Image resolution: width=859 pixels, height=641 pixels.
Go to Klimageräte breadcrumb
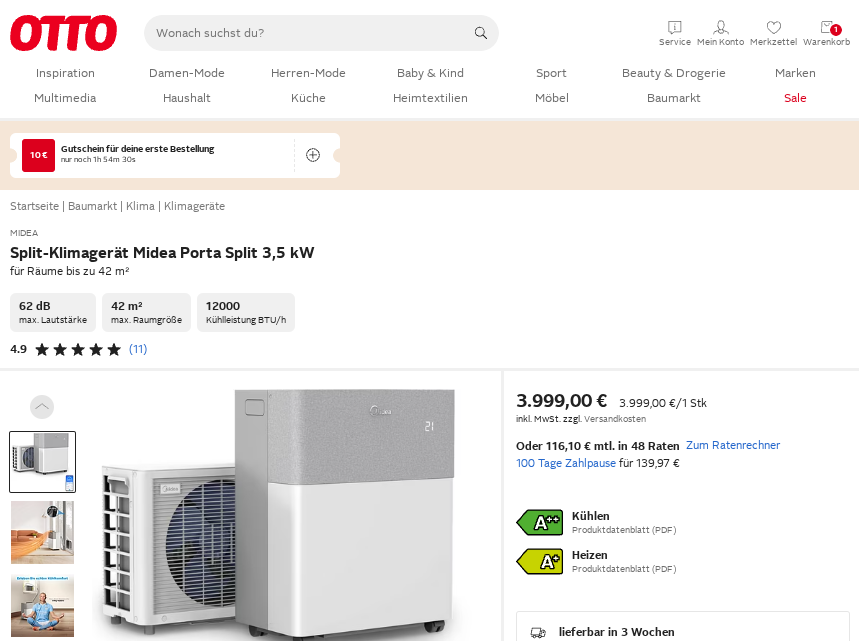pos(194,206)
